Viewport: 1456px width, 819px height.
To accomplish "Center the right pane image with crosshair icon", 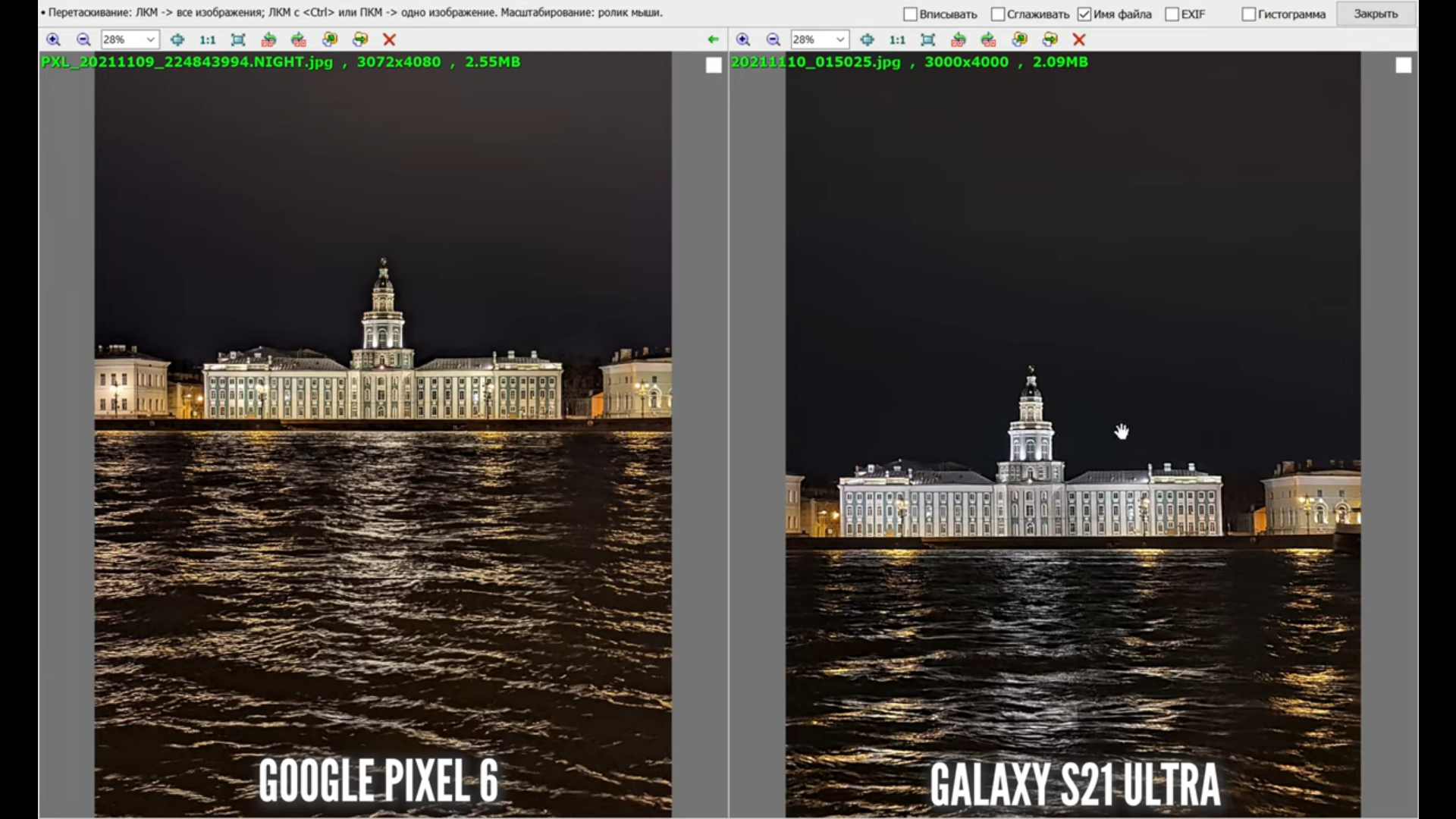I will click(x=868, y=39).
